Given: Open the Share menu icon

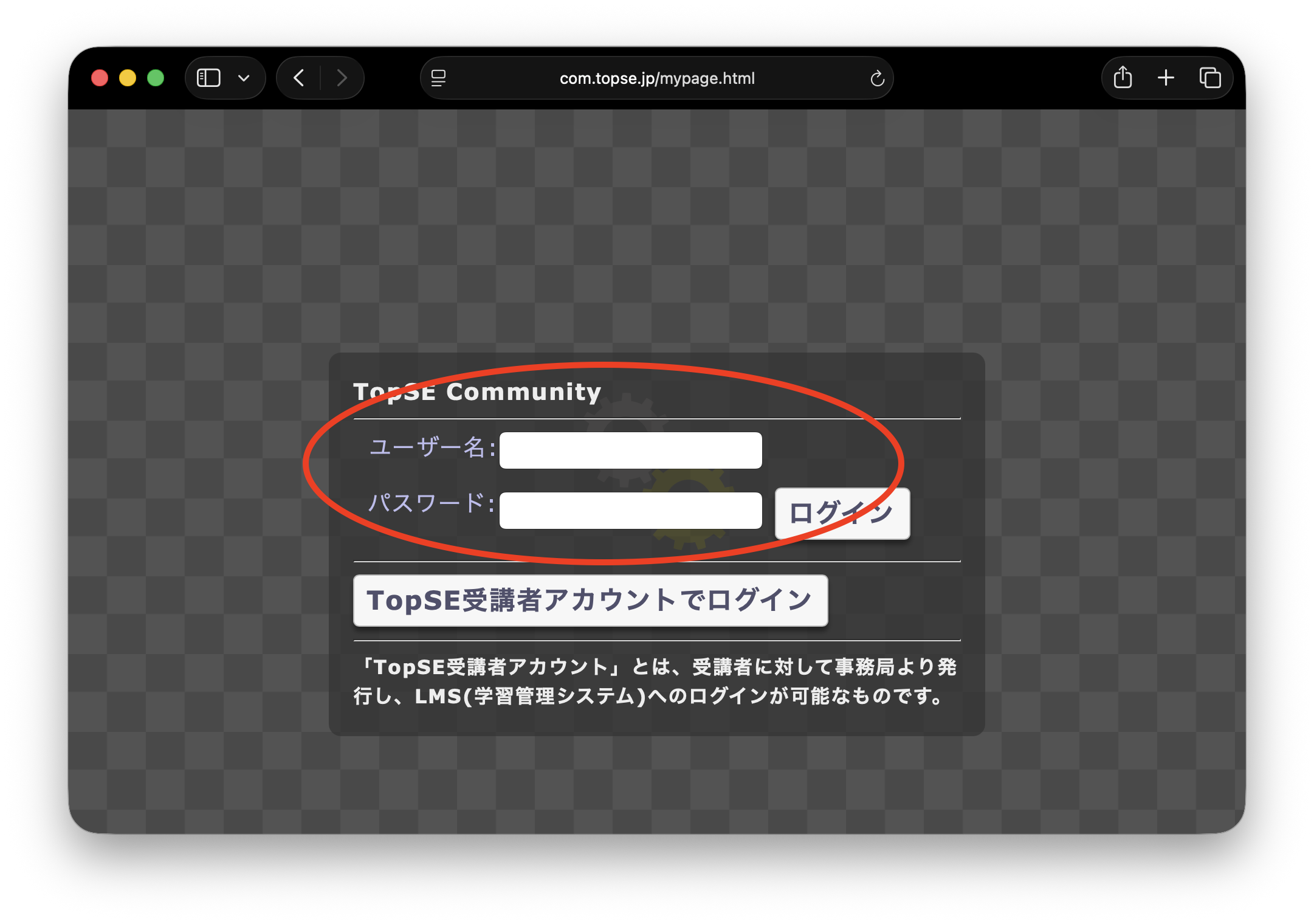Looking at the screenshot, I should coord(1123,78).
